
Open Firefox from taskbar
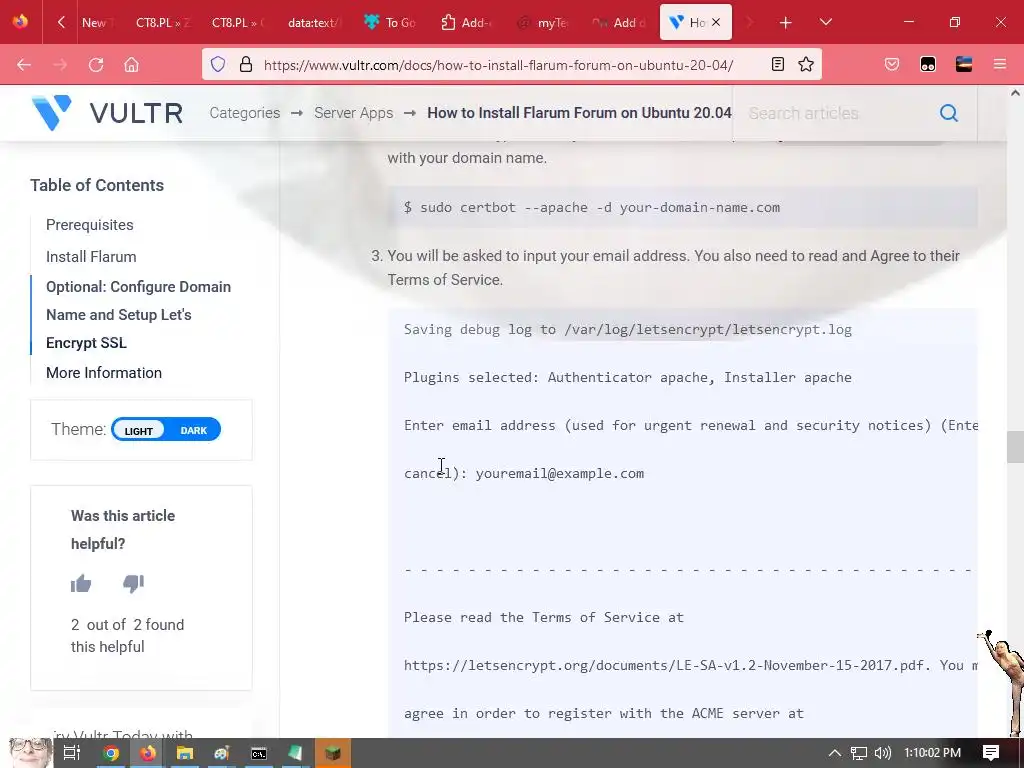point(148,753)
